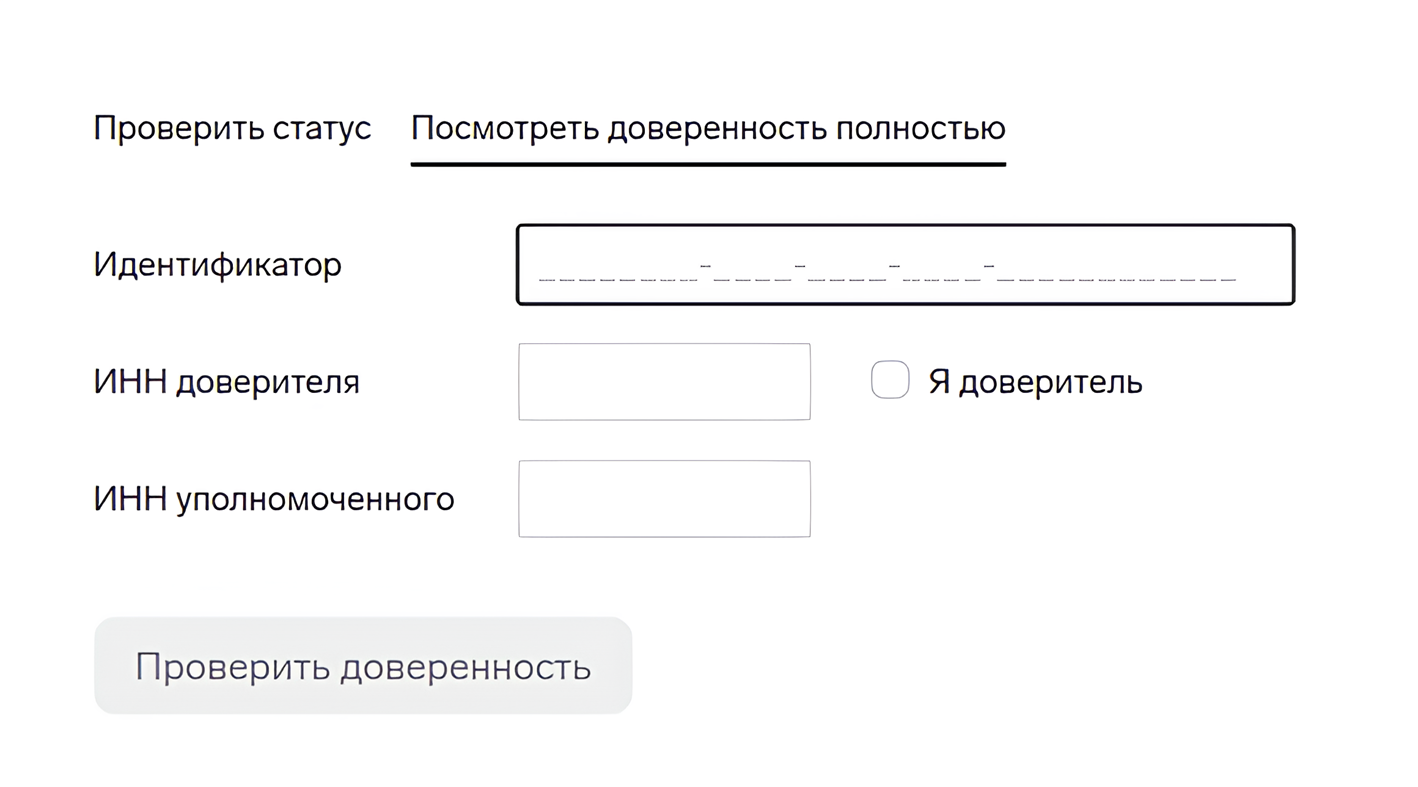1418x787 pixels.
Task: Click the "ИНН уполномоченного" field label
Action: point(273,499)
